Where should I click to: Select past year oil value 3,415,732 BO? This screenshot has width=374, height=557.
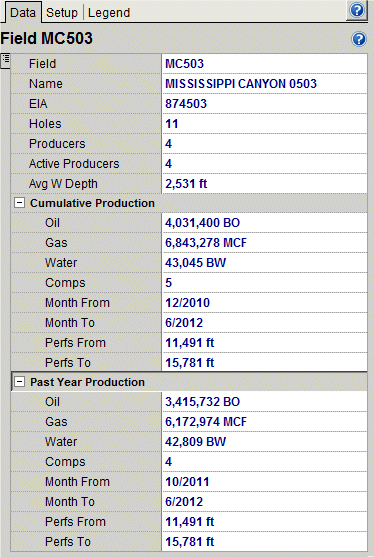pos(202,402)
